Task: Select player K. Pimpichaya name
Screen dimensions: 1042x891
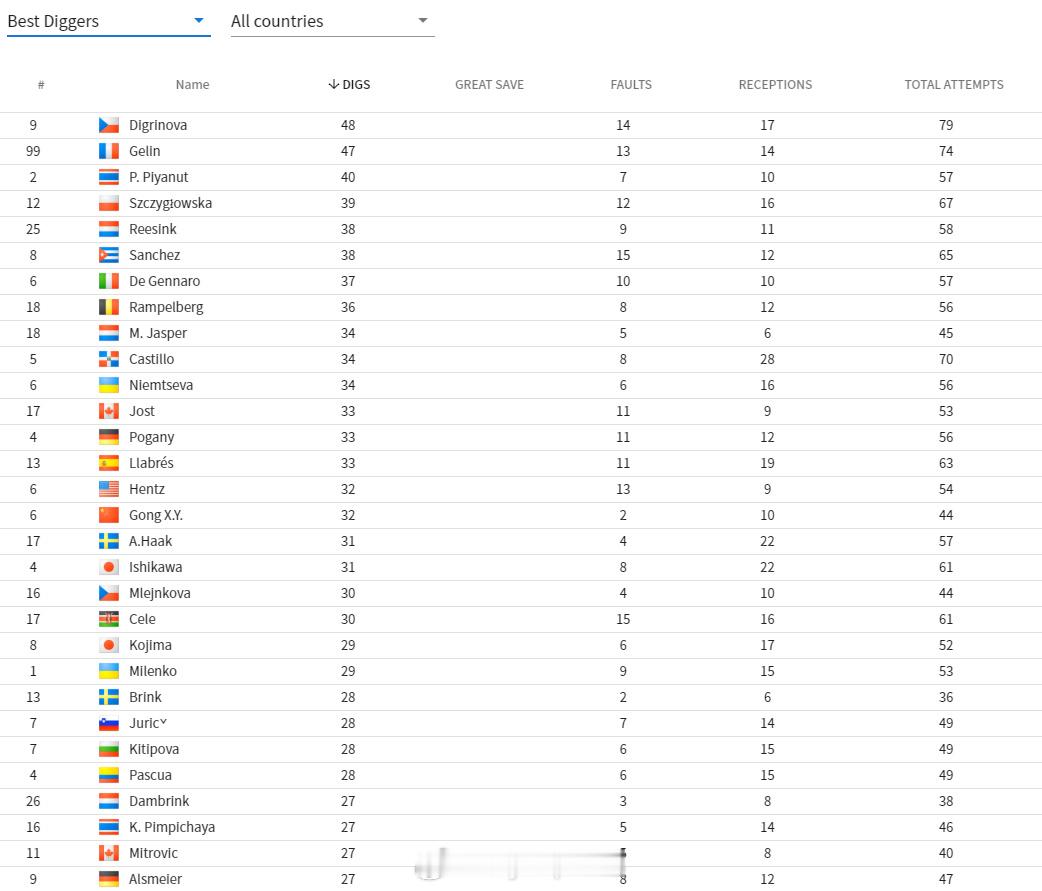Action: 172,827
